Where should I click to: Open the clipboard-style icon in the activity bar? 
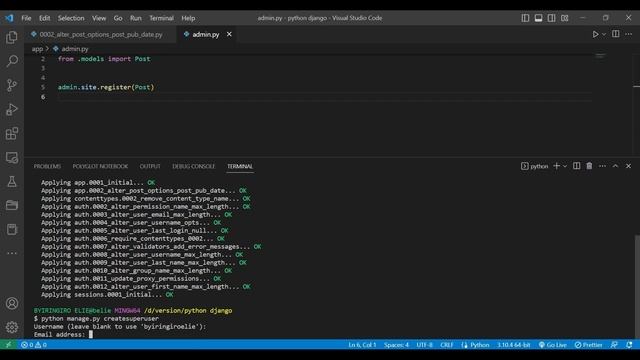pos(12,229)
